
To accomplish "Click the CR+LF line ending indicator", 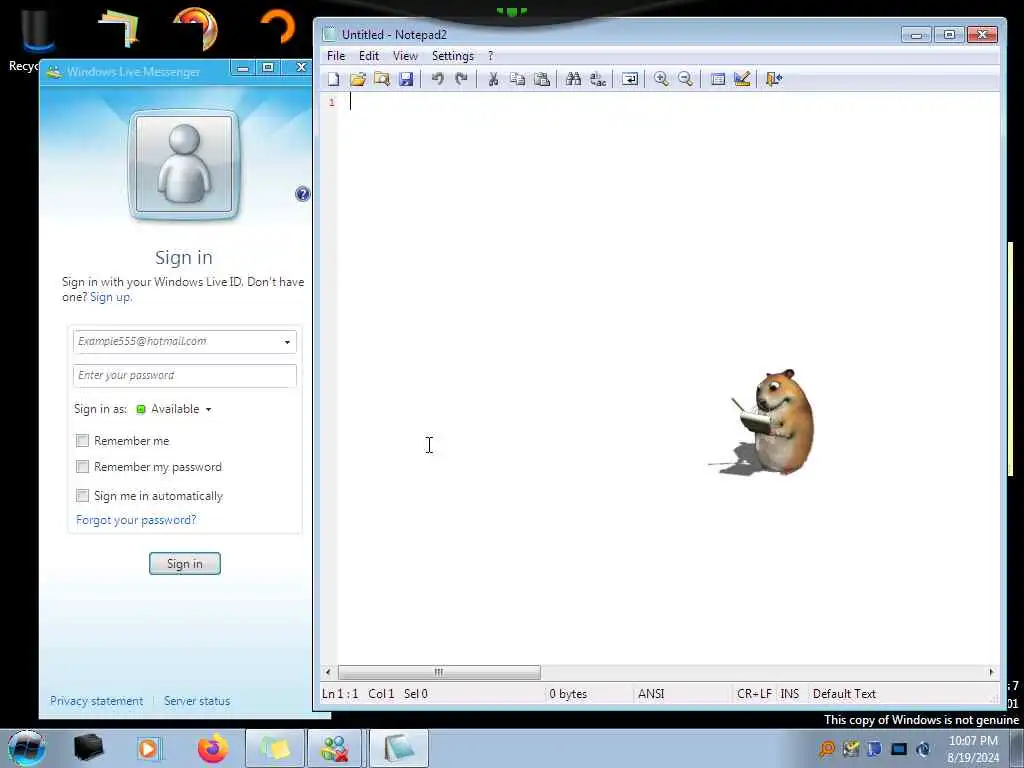I will point(754,694).
